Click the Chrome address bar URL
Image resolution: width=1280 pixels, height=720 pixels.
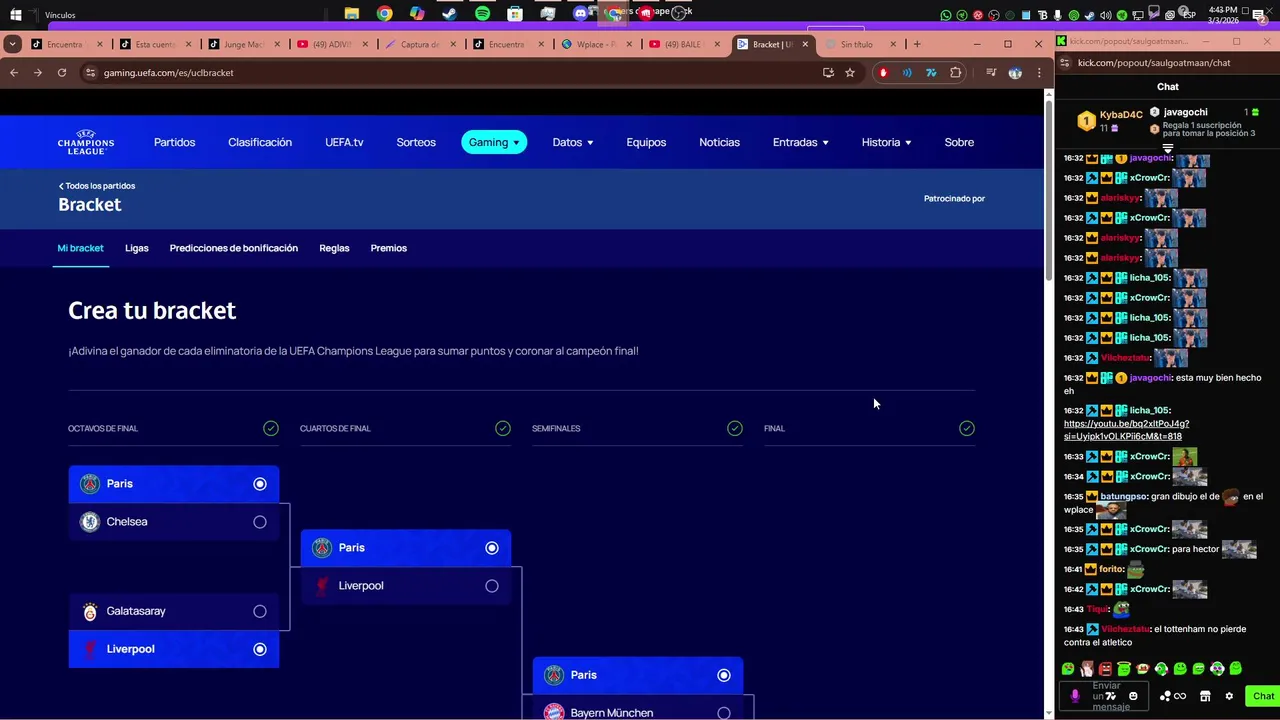tap(169, 72)
